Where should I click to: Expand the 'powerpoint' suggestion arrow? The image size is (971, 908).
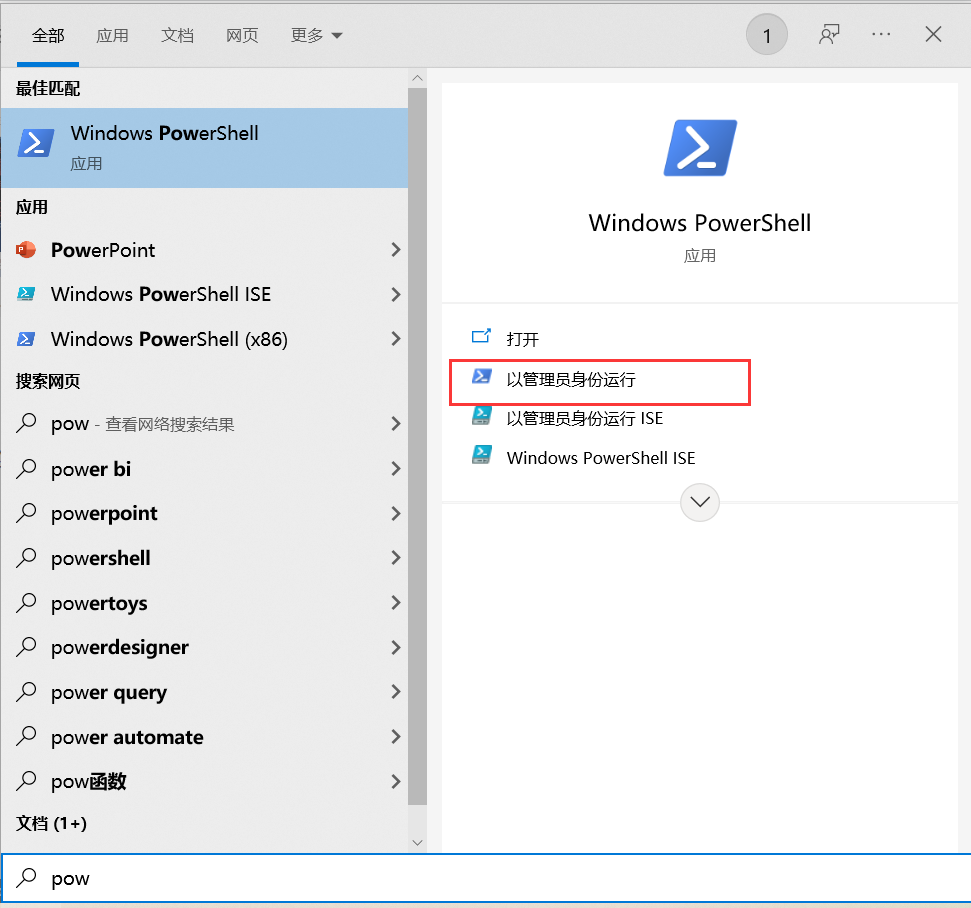(396, 513)
